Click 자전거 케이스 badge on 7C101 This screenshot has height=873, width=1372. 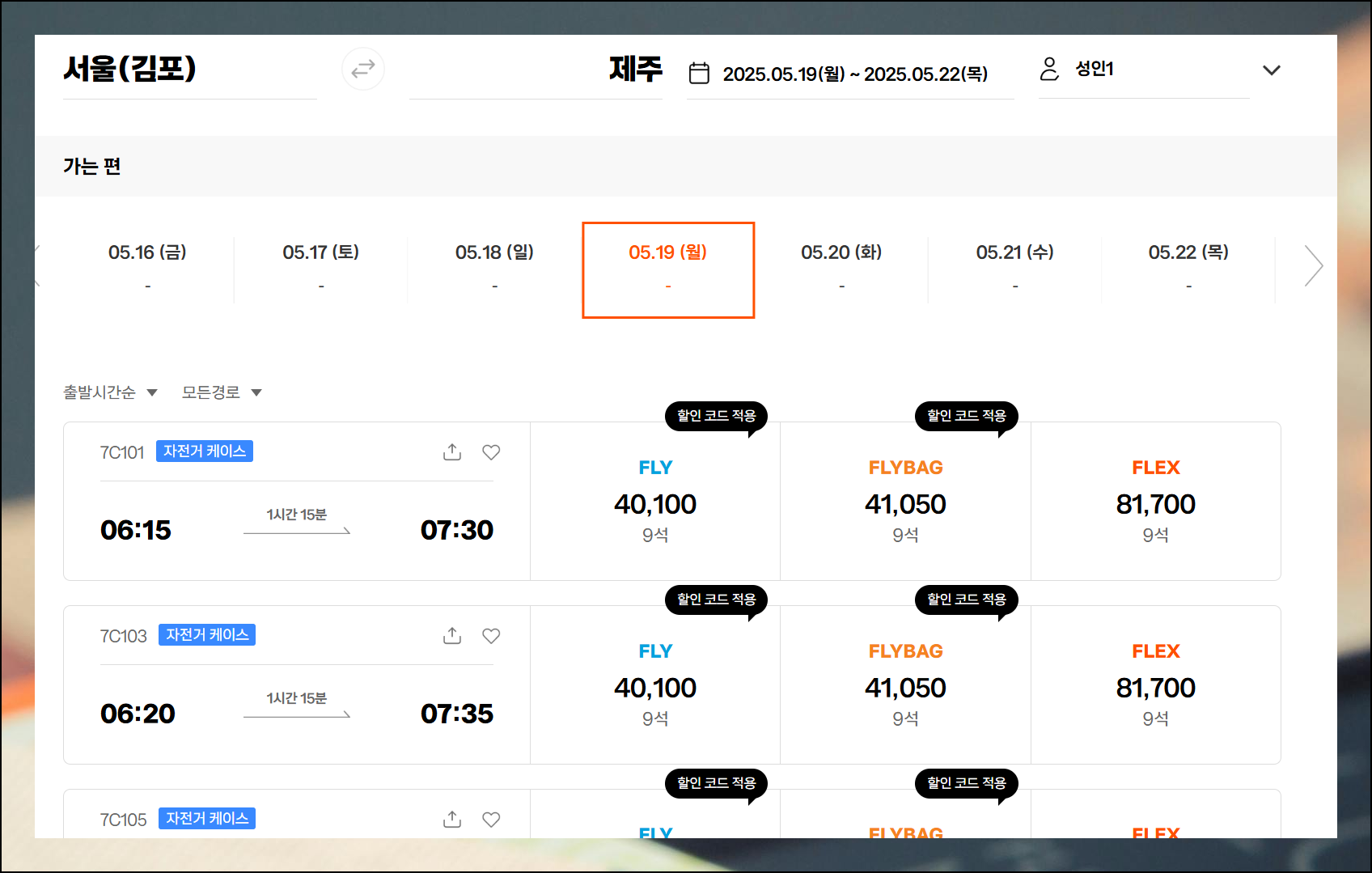coord(205,451)
